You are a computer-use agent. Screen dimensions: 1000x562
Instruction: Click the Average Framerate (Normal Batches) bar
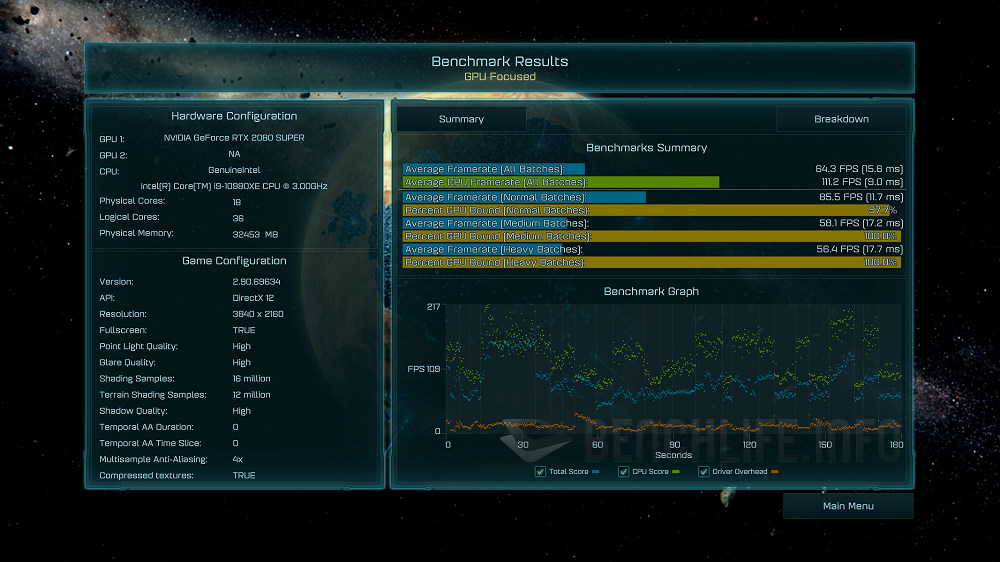[x=524, y=198]
